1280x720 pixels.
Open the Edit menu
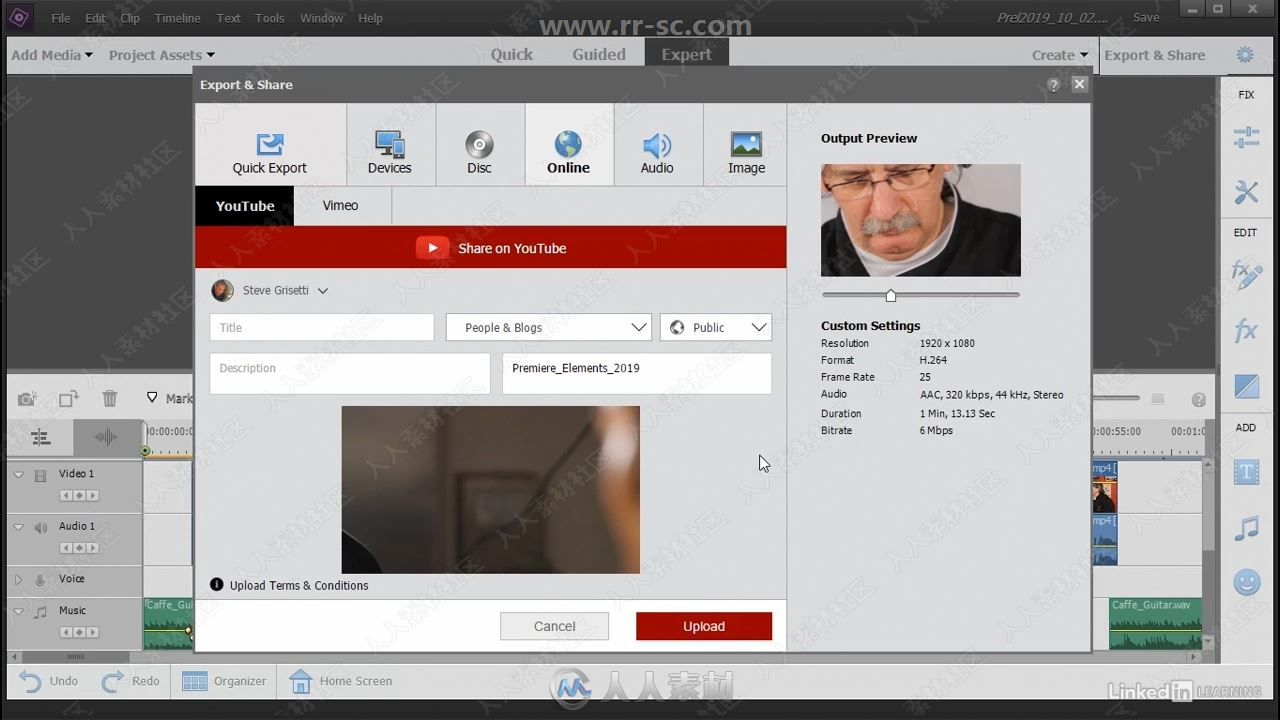coord(95,18)
